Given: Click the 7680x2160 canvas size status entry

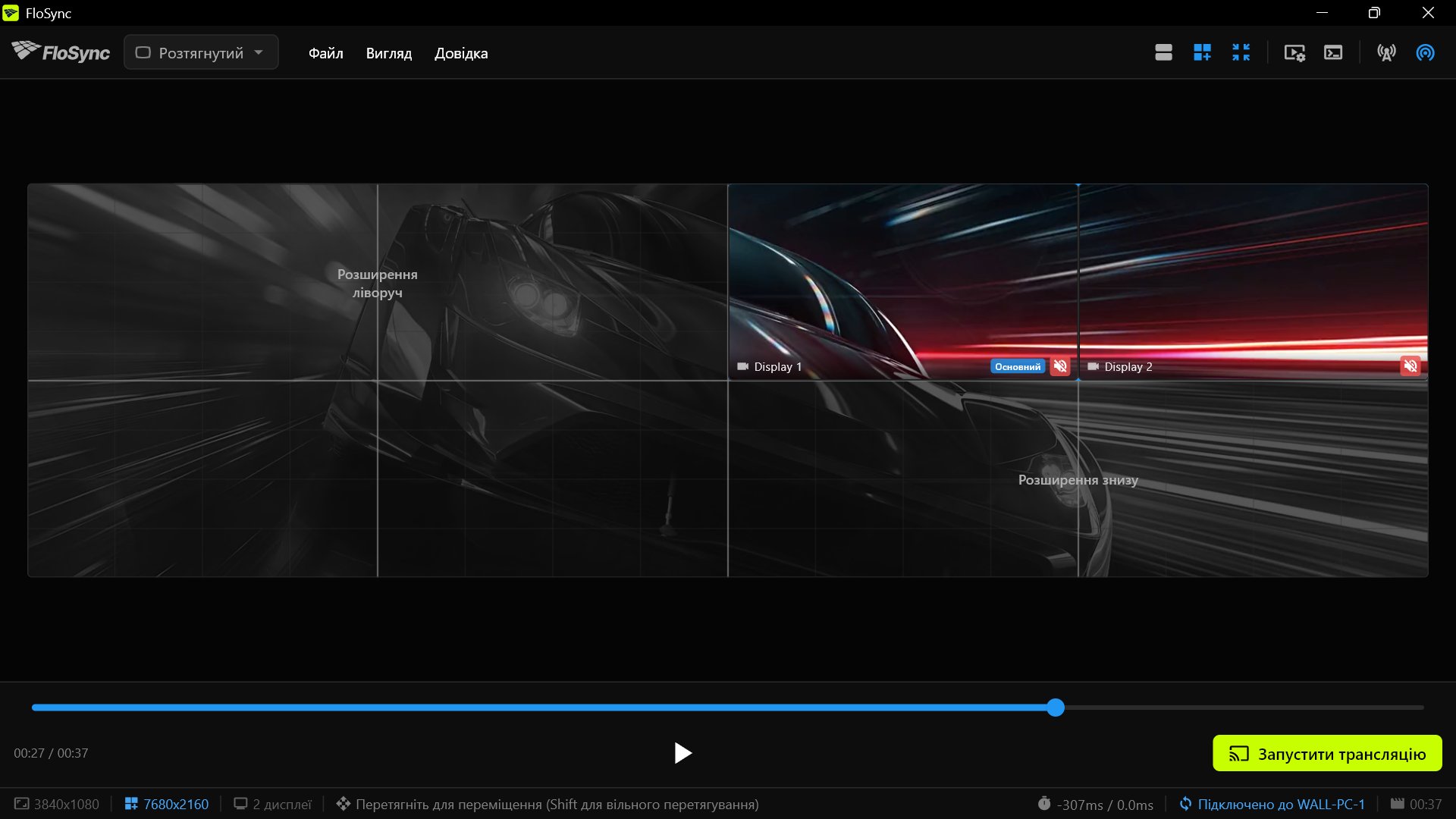Looking at the screenshot, I should tap(167, 804).
